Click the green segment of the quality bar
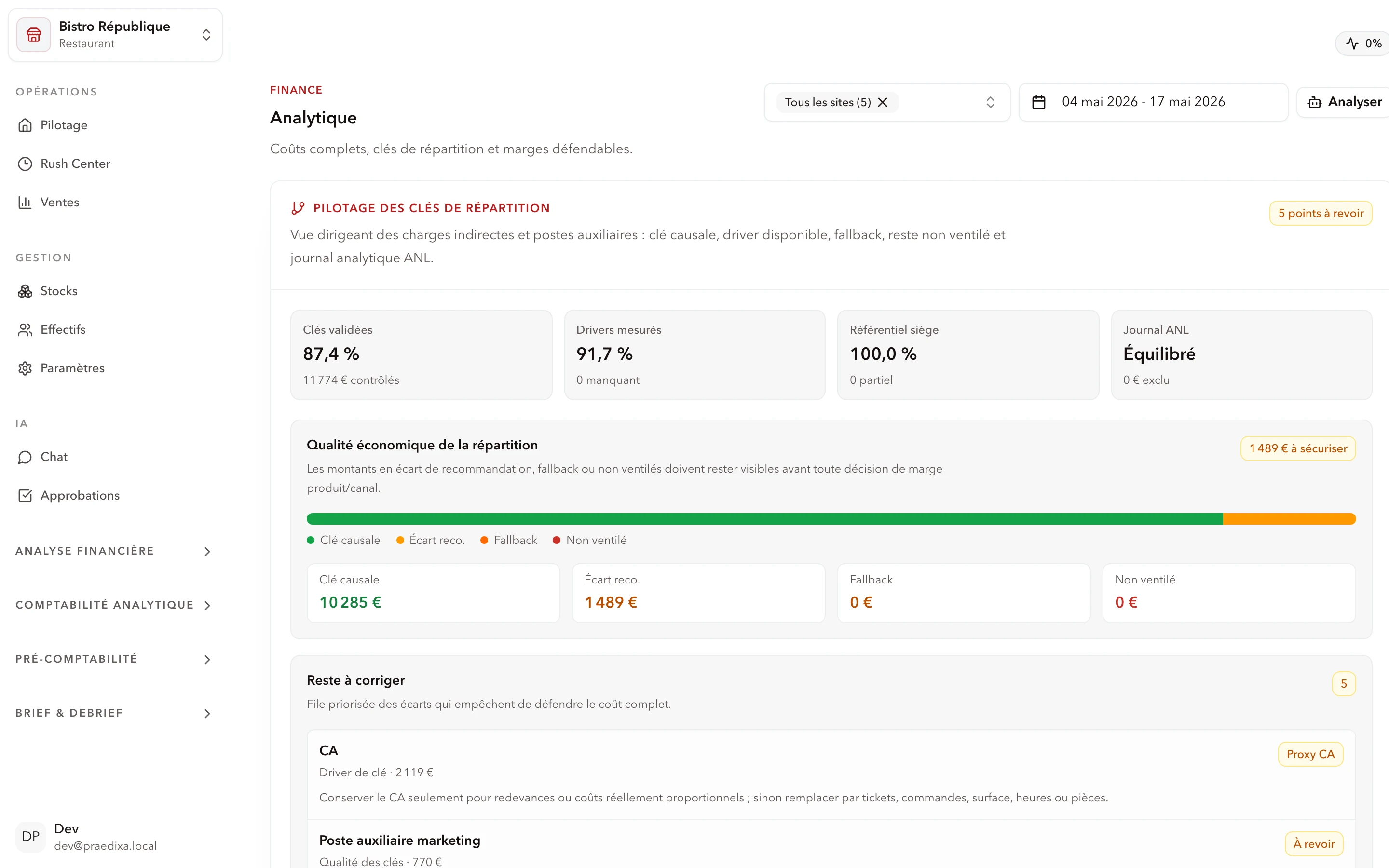The image size is (1389, 868). pos(764,519)
